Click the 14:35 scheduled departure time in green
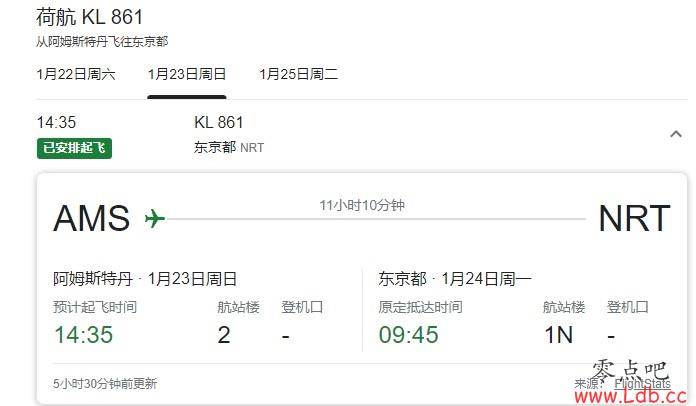Screen dimensions: 696x406 (83, 335)
